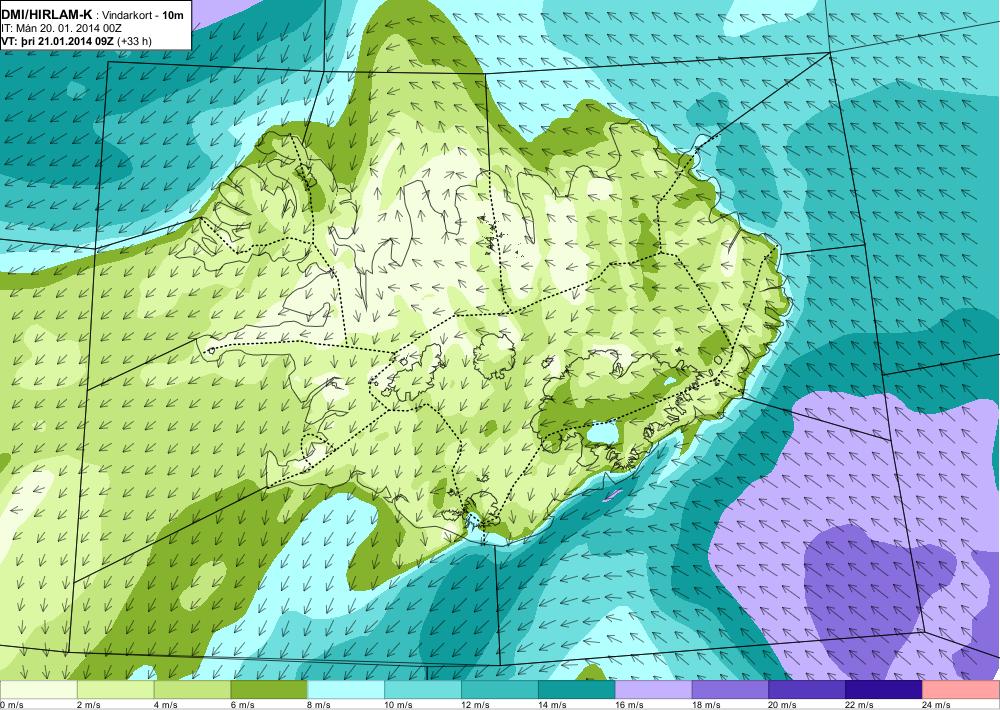The width and height of the screenshot is (1000, 710).
Task: Click the 22–24 m/s navy legend swatch
Action: point(884,690)
